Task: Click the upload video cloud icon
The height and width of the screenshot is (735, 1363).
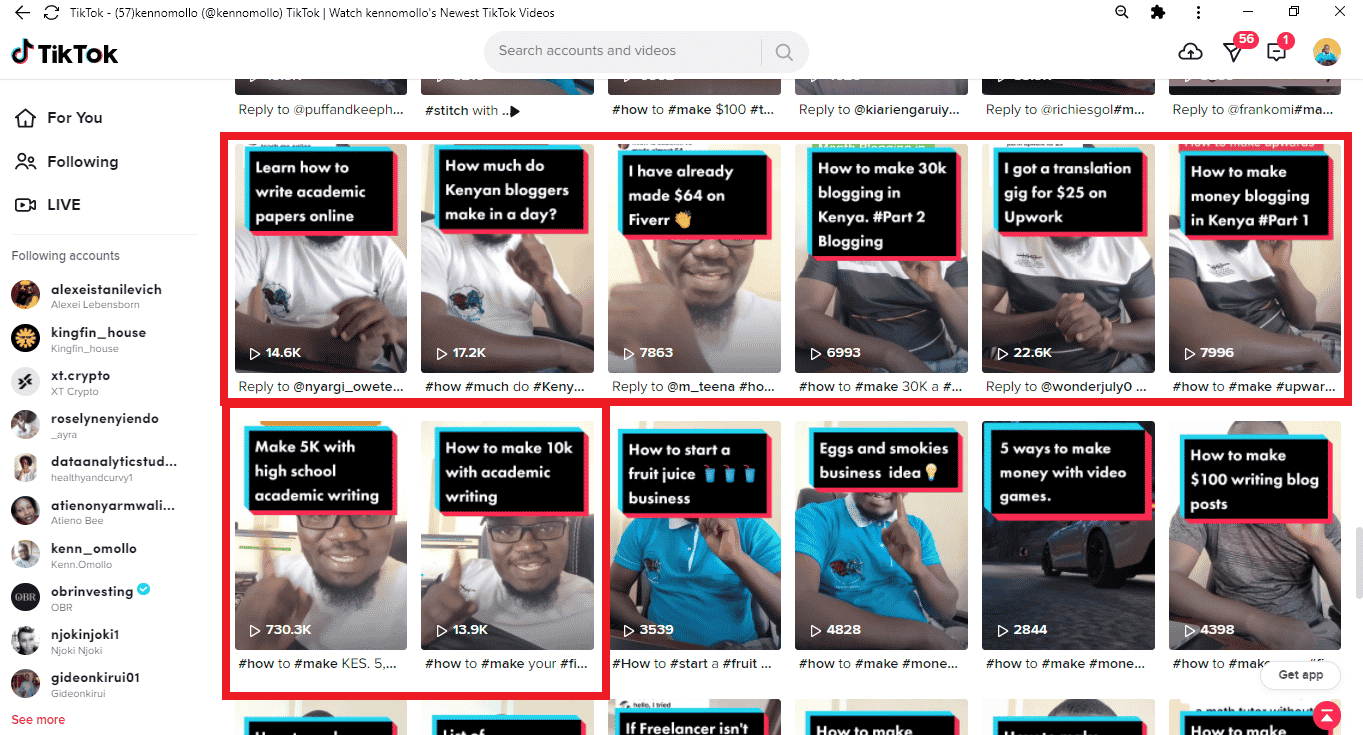Action: [1190, 52]
